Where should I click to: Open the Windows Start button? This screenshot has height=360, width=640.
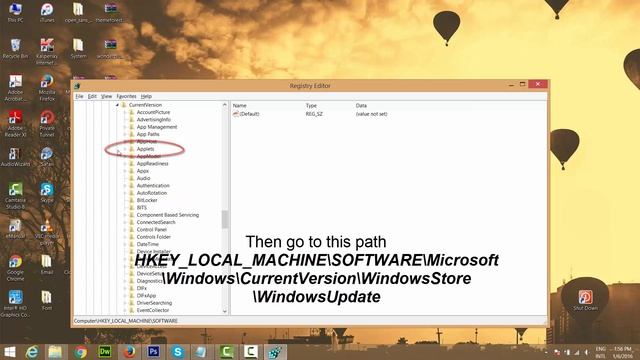click(x=10, y=352)
